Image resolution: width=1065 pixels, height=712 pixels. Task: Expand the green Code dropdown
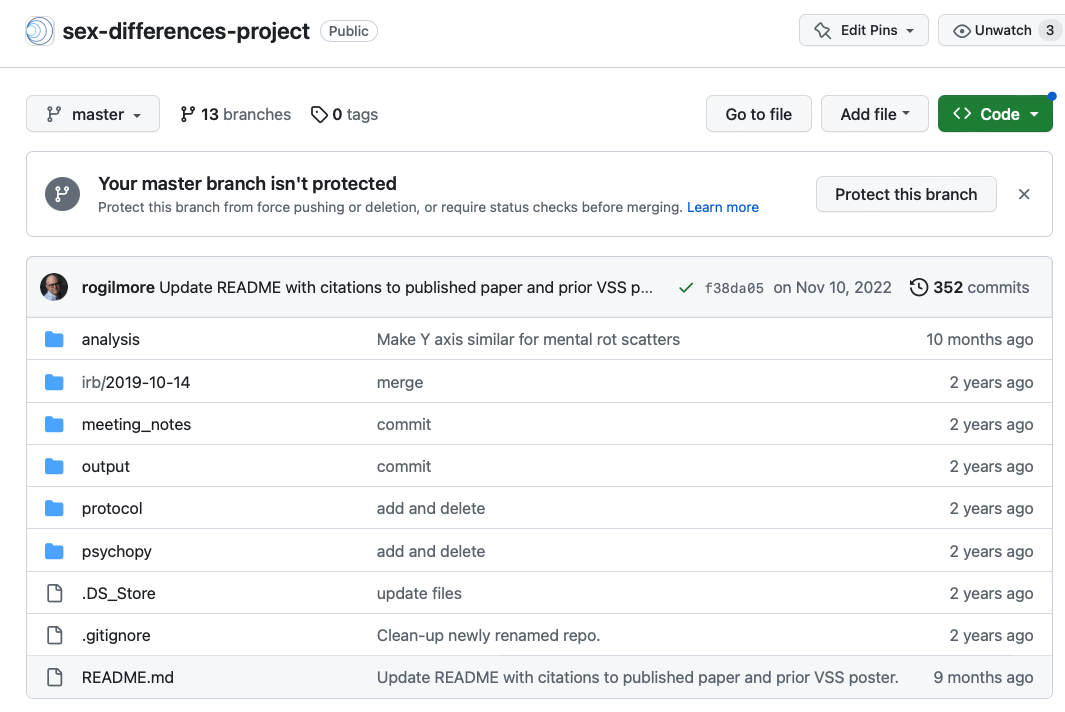point(995,115)
